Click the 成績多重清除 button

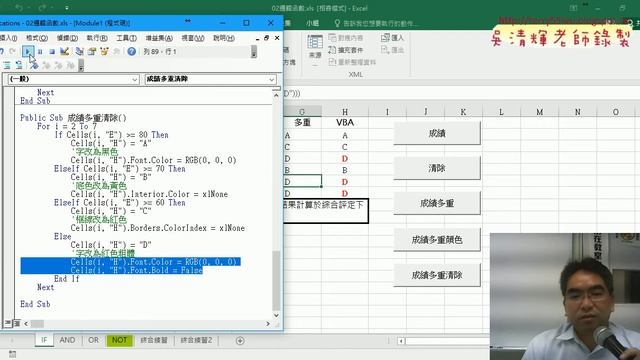pyautogui.click(x=437, y=275)
